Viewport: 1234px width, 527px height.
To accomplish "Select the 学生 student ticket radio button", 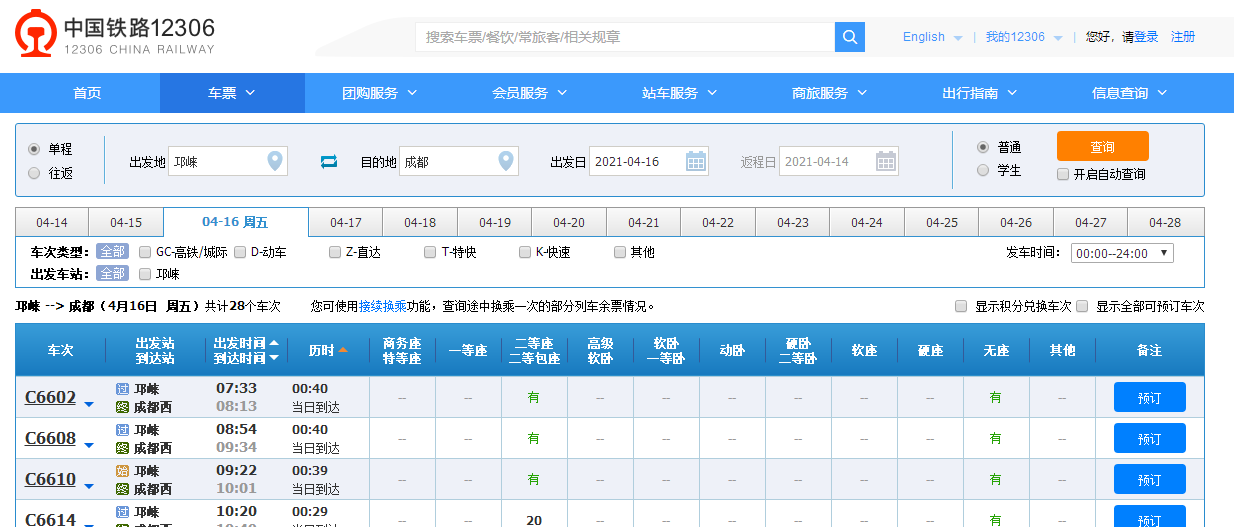I will (x=983, y=171).
